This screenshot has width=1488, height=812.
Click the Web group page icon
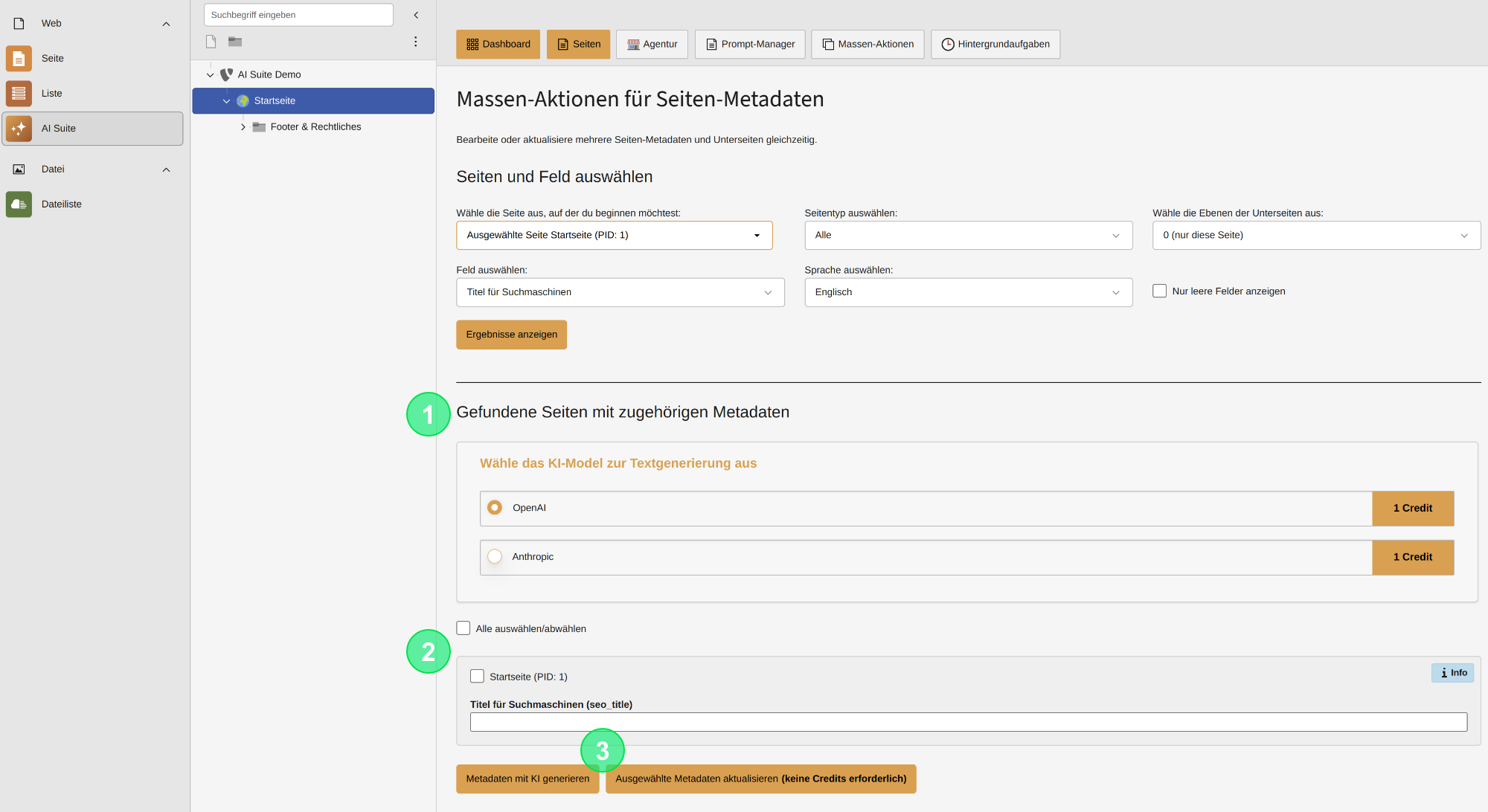[19, 23]
